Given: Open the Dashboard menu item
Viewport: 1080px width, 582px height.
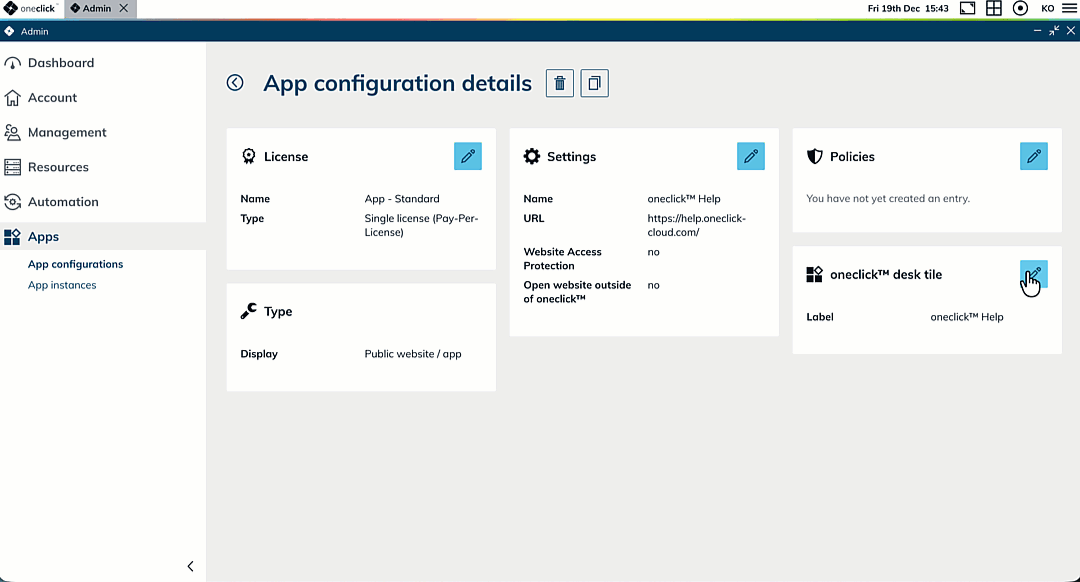Looking at the screenshot, I should 60,63.
